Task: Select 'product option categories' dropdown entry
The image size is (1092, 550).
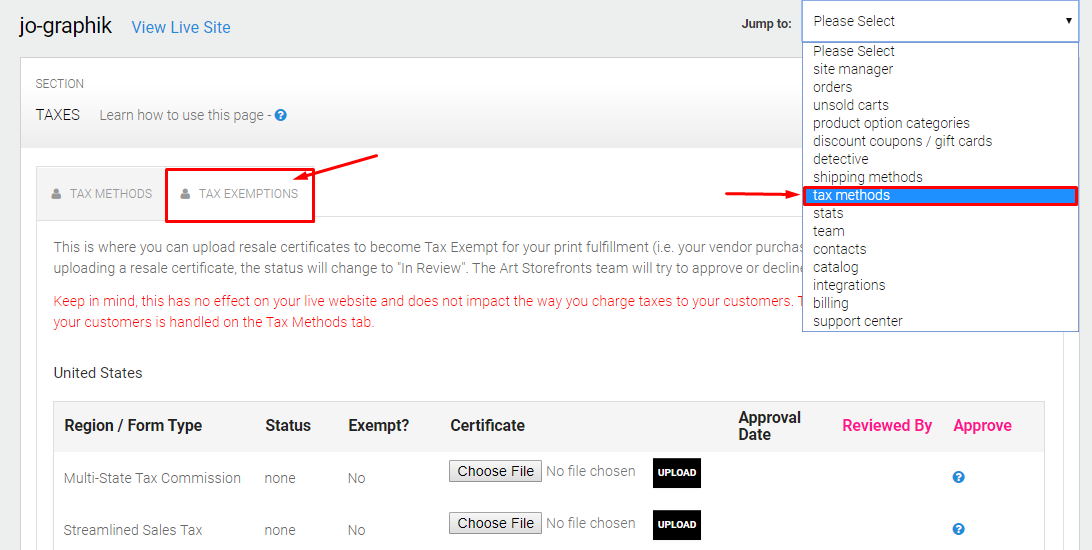Action: coord(891,123)
